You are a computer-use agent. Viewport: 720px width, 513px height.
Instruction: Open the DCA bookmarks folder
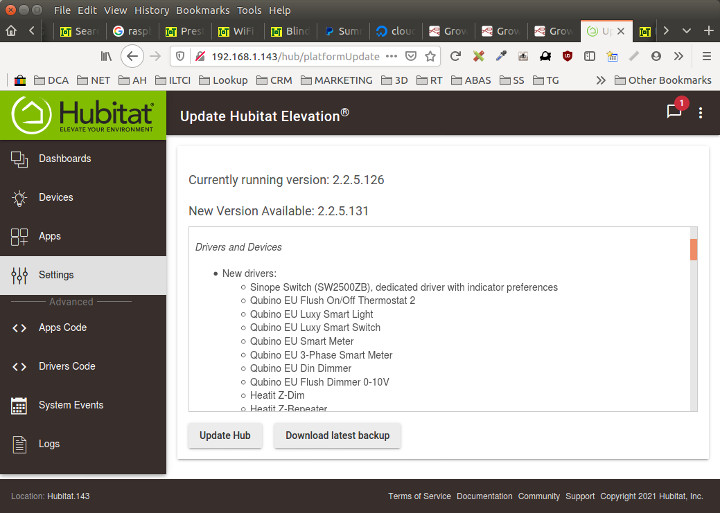[51, 80]
